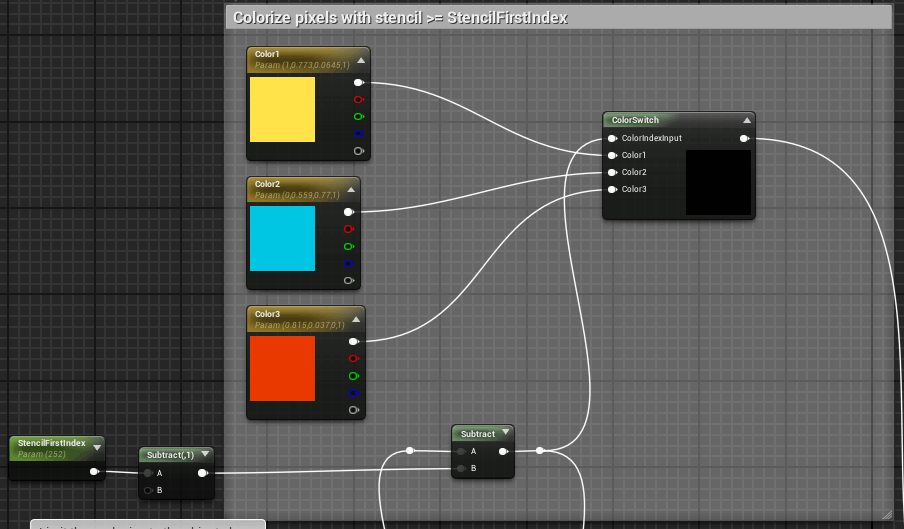Click Color2 node's blue channel output pin
904x529 pixels.
[x=348, y=263]
